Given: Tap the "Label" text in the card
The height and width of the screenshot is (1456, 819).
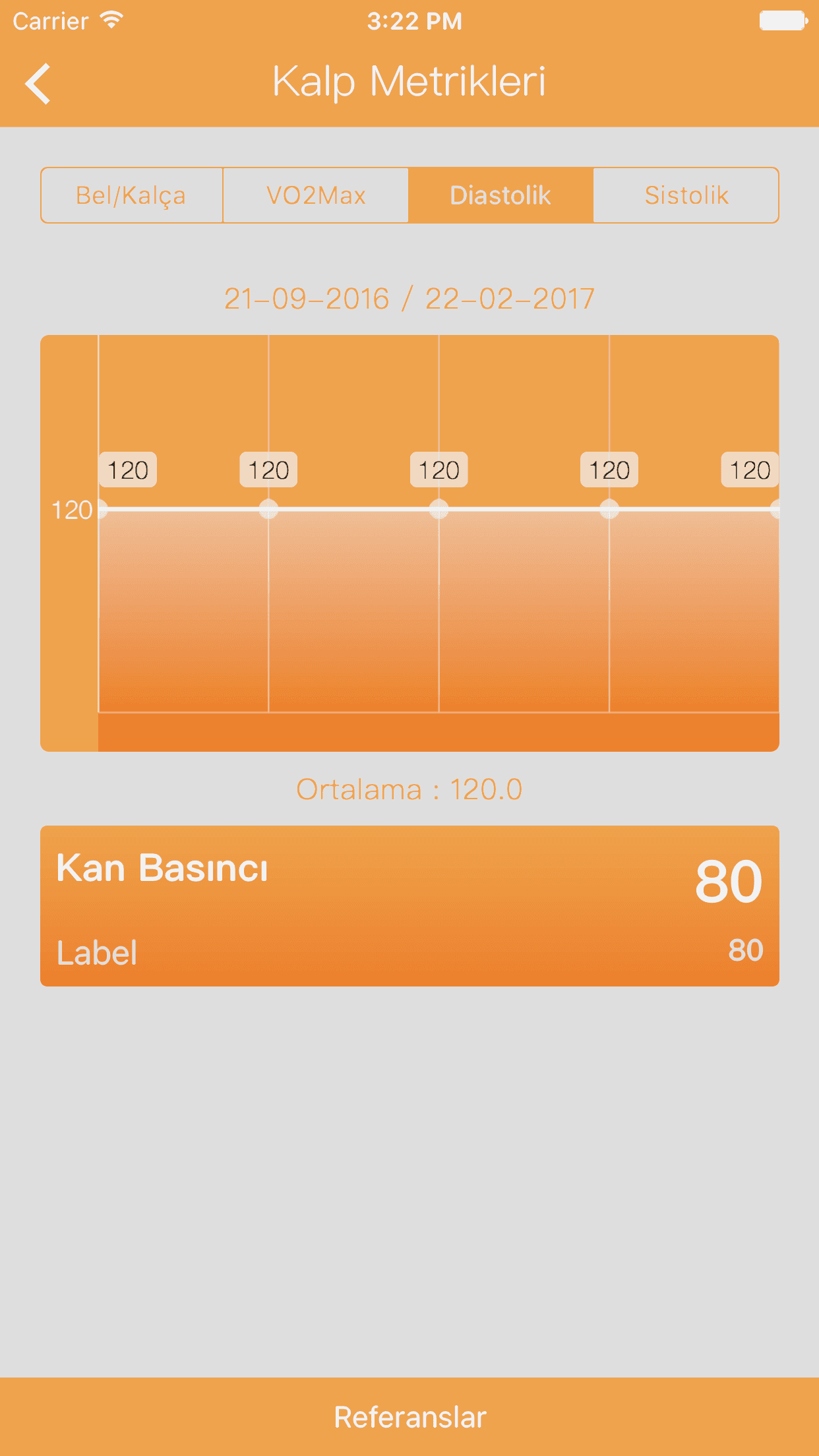Looking at the screenshot, I should coord(97,953).
